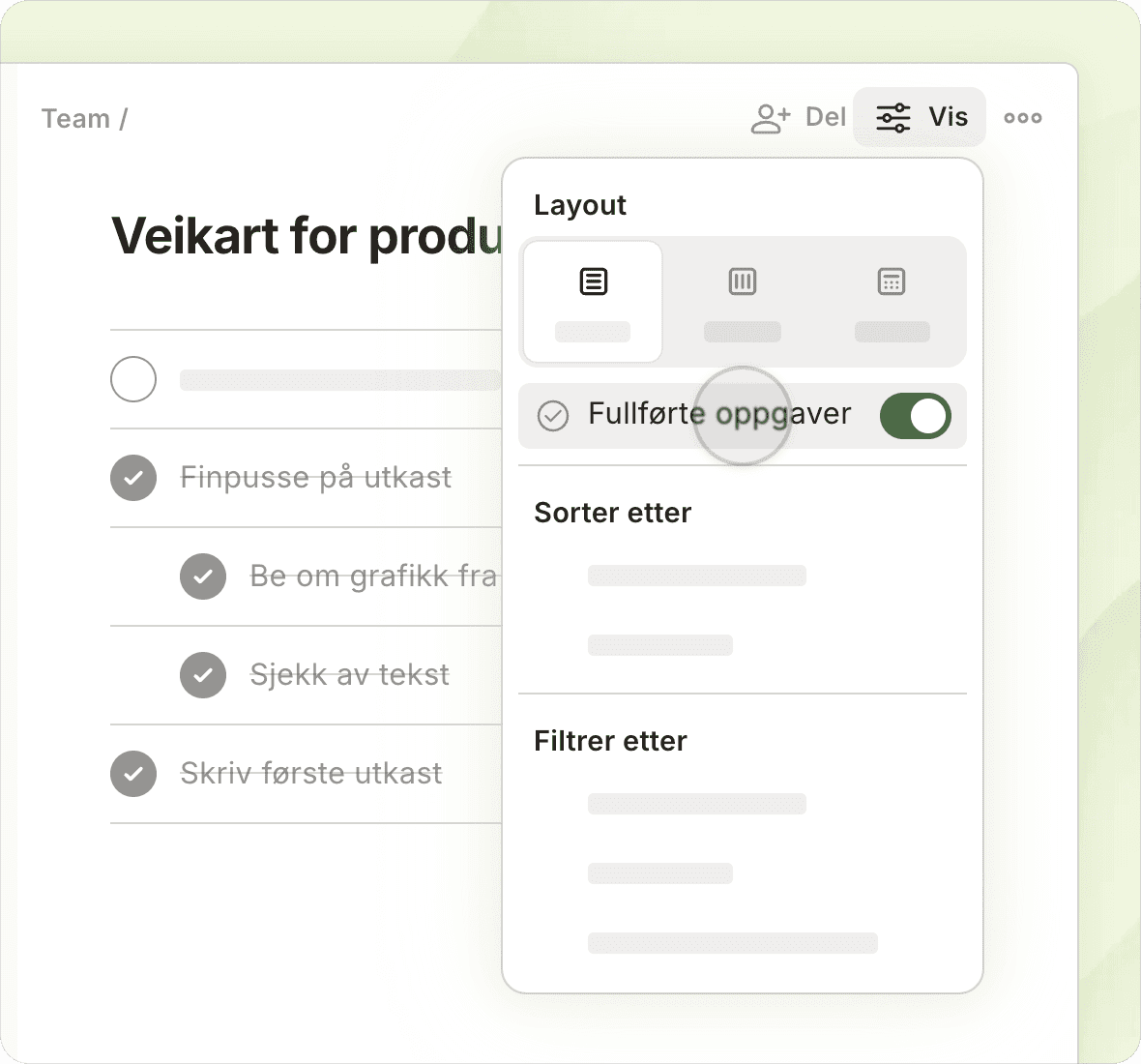The height and width of the screenshot is (1064, 1141).
Task: Uncheck the 'Skriv første utkast' task
Action: [x=133, y=774]
